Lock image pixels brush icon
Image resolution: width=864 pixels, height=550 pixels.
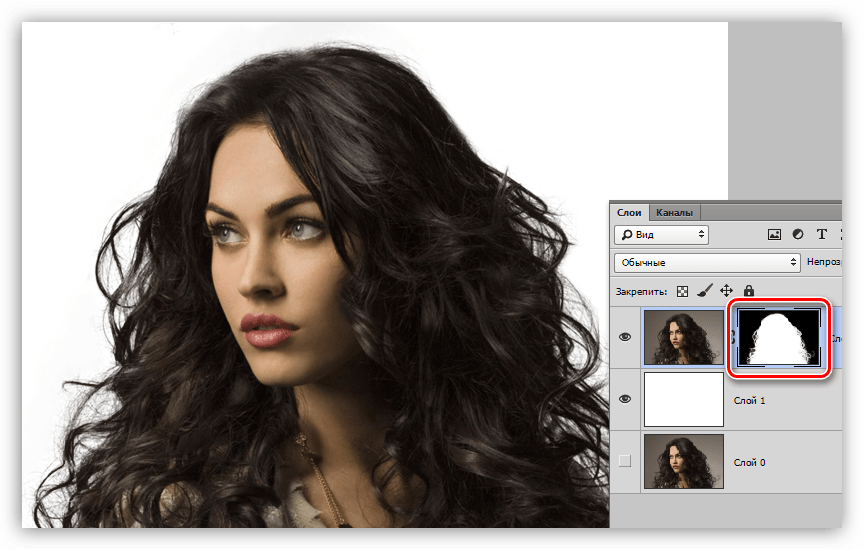[x=704, y=291]
